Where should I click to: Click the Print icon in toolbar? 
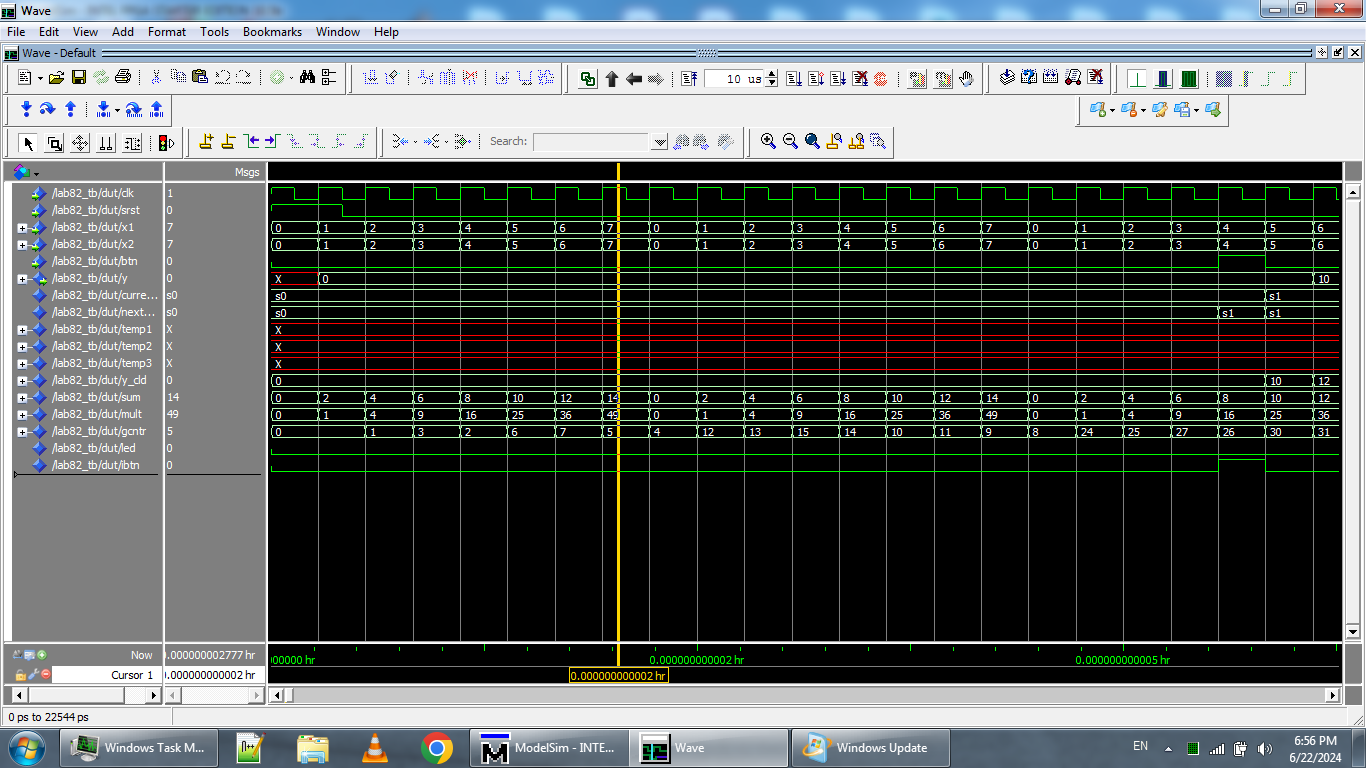point(123,77)
